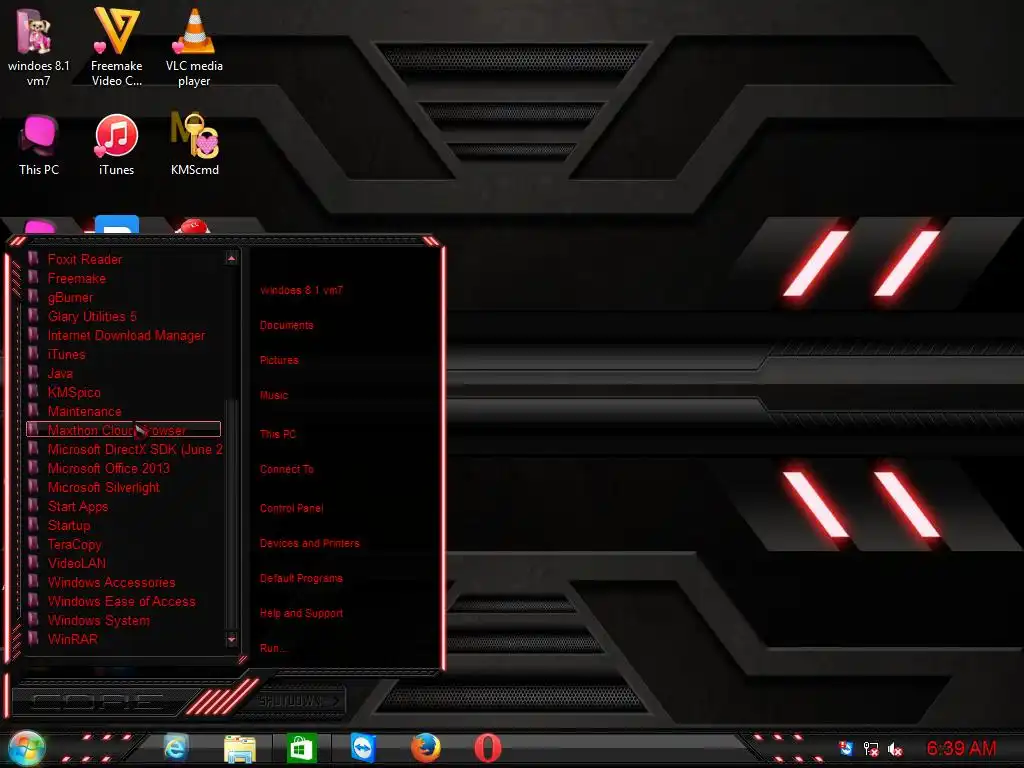The width and height of the screenshot is (1024, 768).
Task: Open windoes 8.1 vm7 user folder link
Action: pos(301,291)
